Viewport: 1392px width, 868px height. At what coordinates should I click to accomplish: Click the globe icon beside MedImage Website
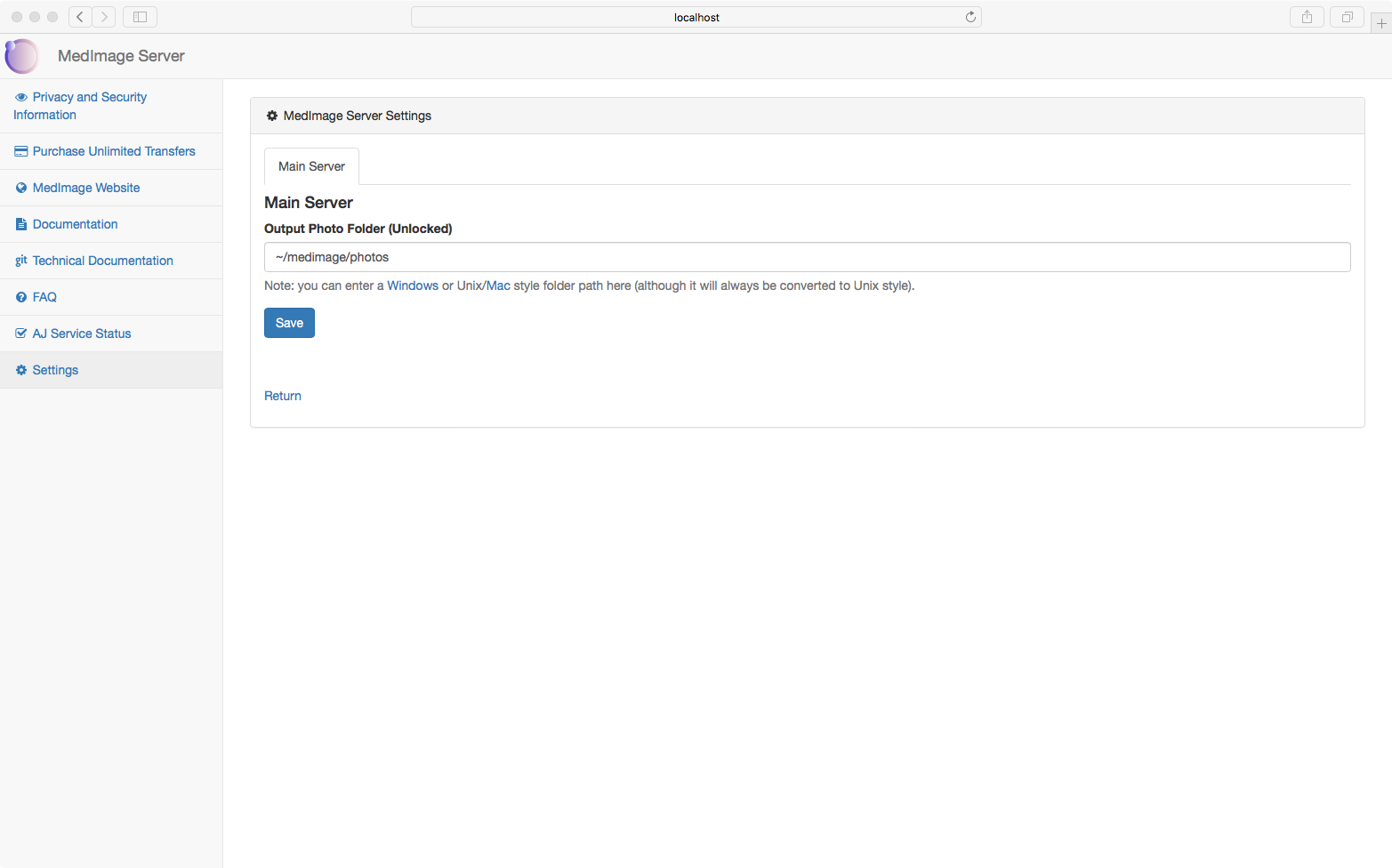click(21, 188)
